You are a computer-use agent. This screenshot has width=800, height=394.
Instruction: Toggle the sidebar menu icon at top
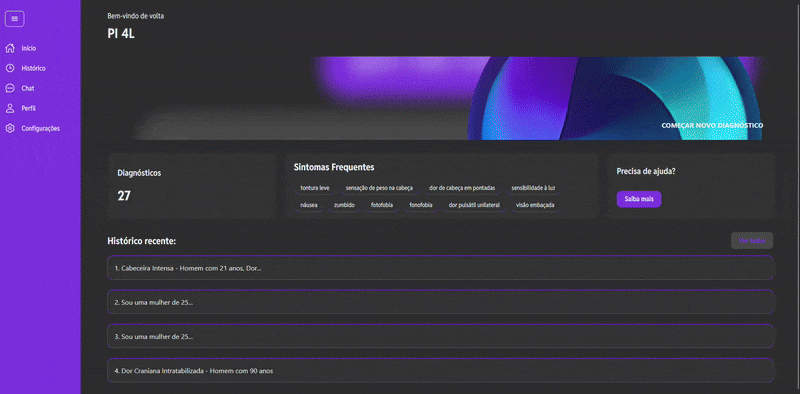pyautogui.click(x=15, y=19)
